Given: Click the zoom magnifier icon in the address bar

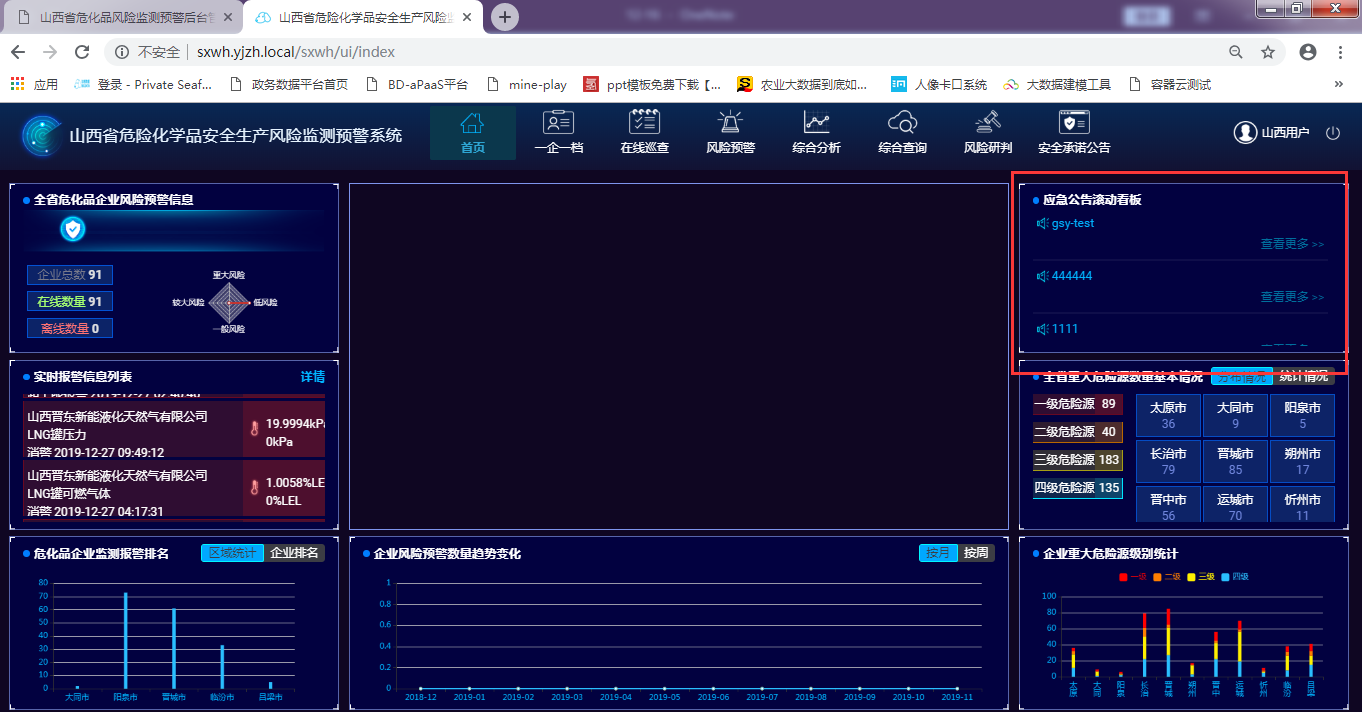Looking at the screenshot, I should [1236, 52].
